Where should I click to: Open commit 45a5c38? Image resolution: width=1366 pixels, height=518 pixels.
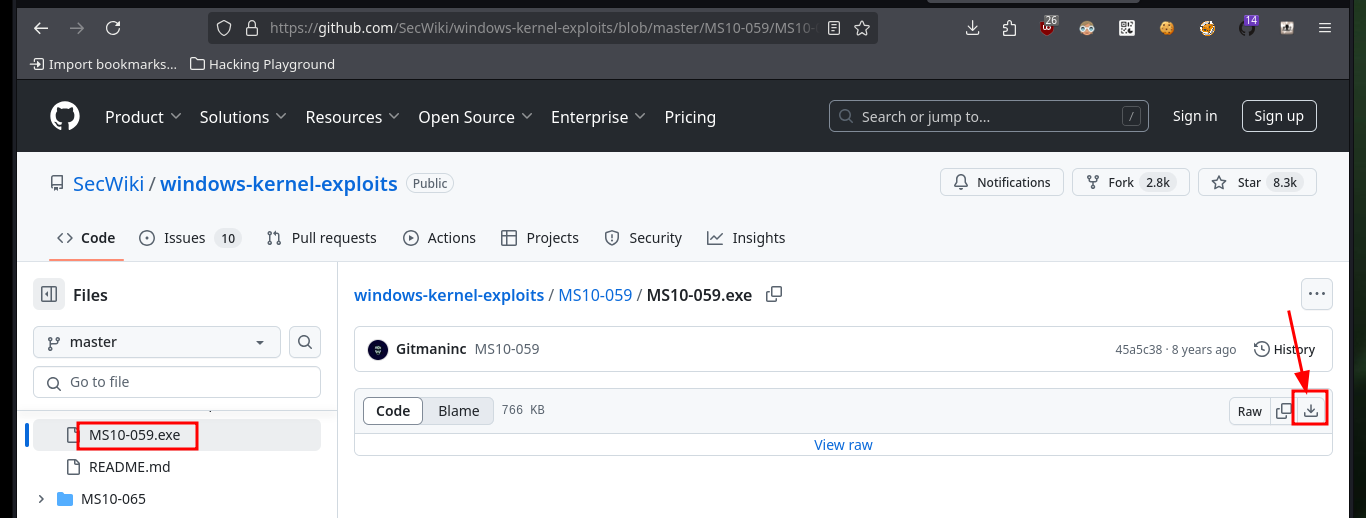click(x=1139, y=350)
